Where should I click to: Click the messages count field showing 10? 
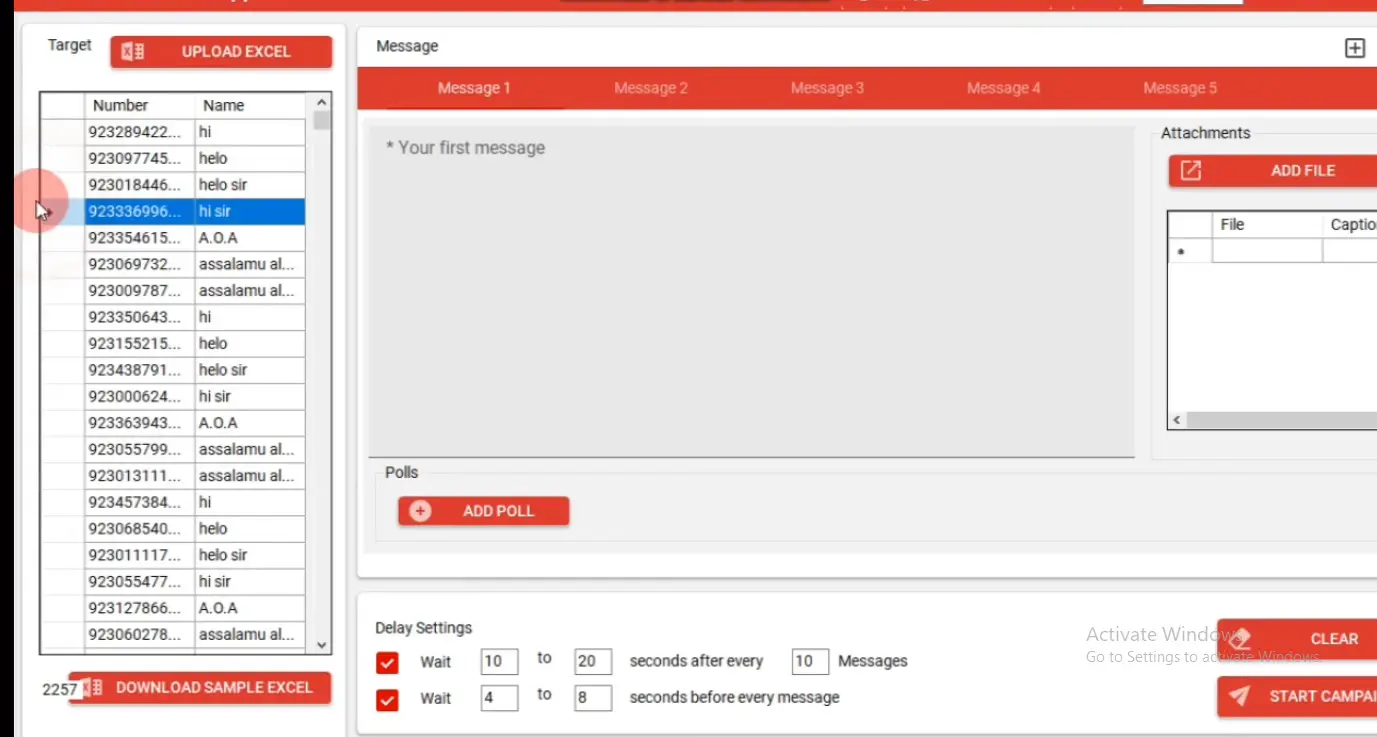809,662
